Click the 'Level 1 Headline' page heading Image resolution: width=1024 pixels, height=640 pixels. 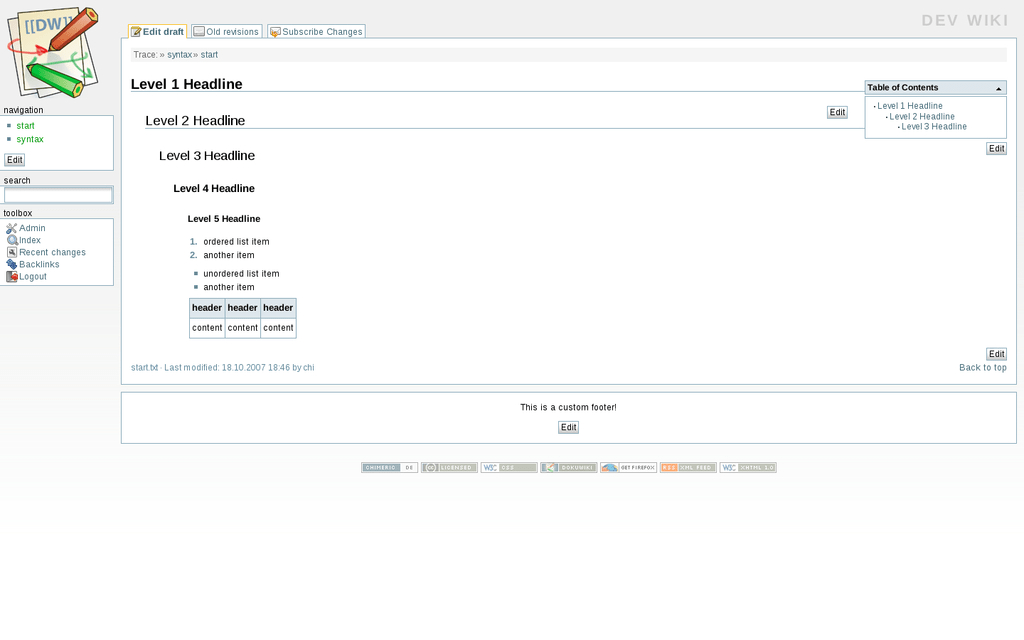click(186, 84)
